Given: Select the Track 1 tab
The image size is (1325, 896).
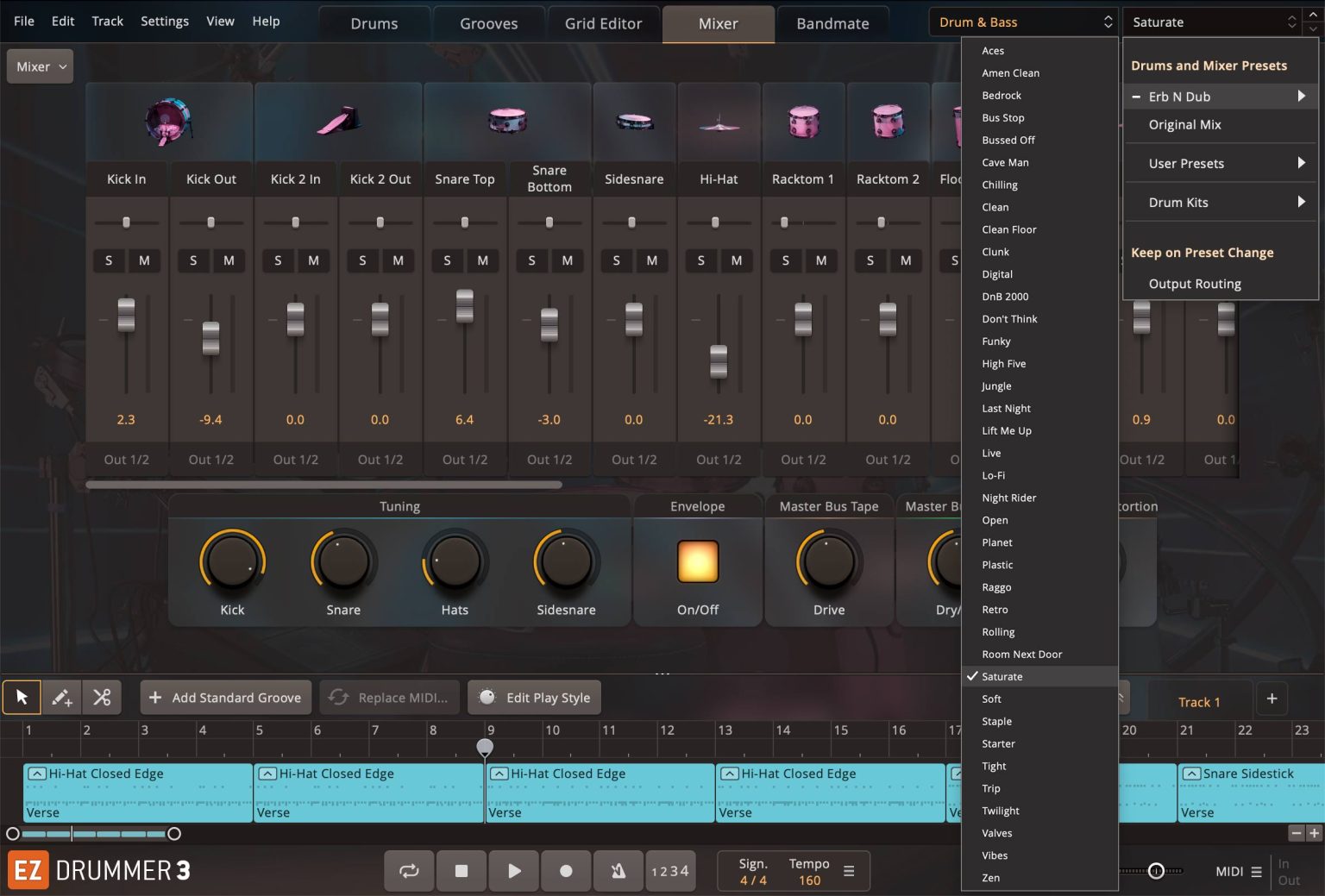Looking at the screenshot, I should click(1199, 702).
